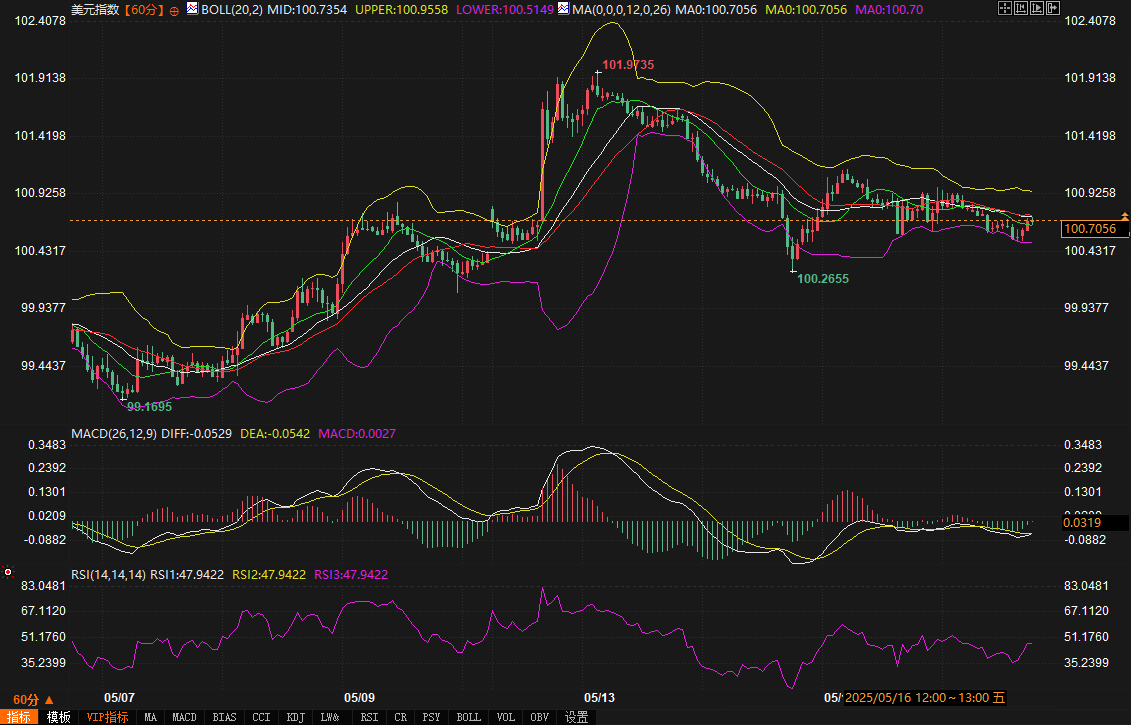Select the MACD indicator tab
The image size is (1131, 725).
coord(184,717)
